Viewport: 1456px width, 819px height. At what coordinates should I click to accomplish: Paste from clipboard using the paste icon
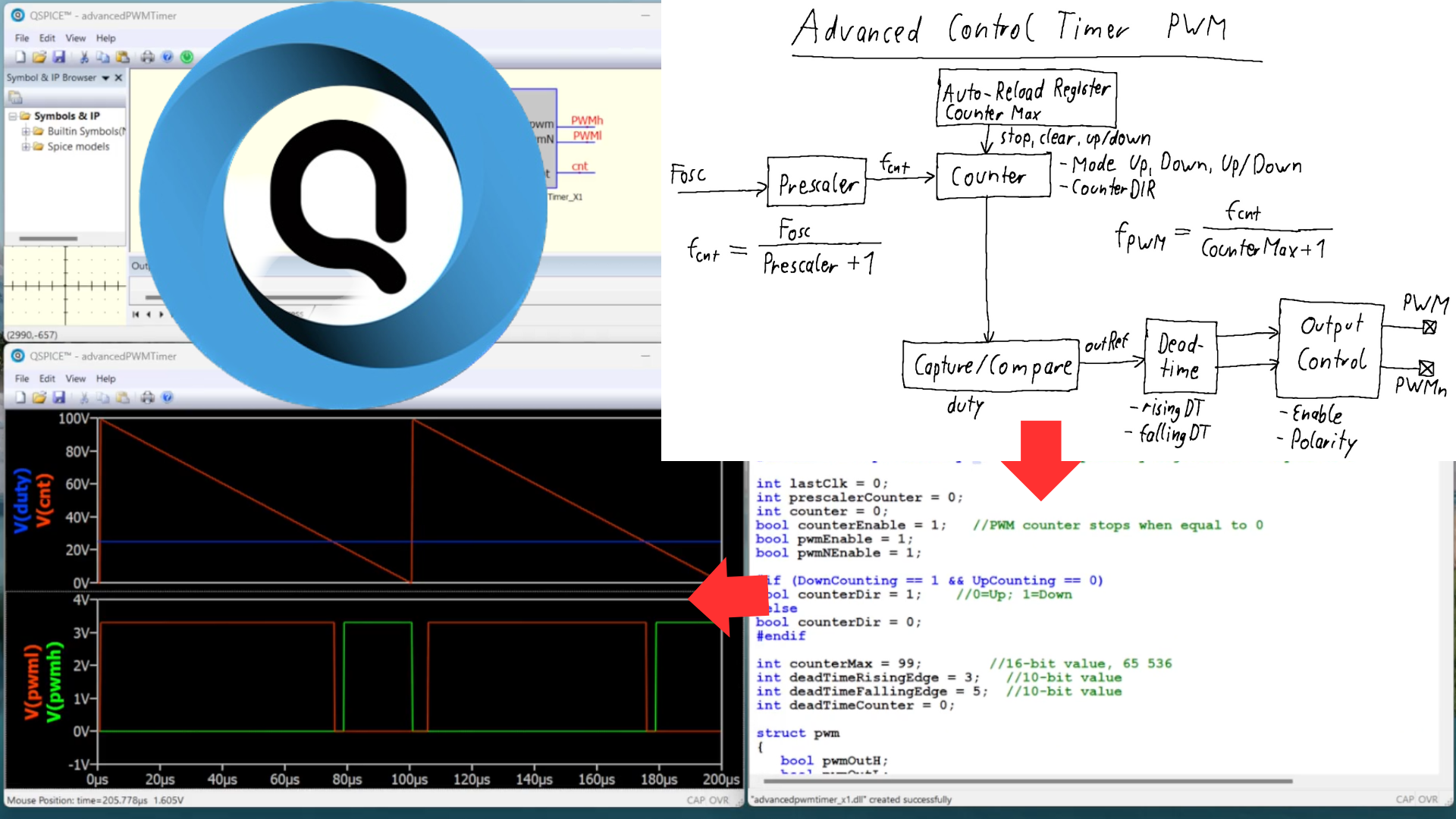tap(124, 57)
